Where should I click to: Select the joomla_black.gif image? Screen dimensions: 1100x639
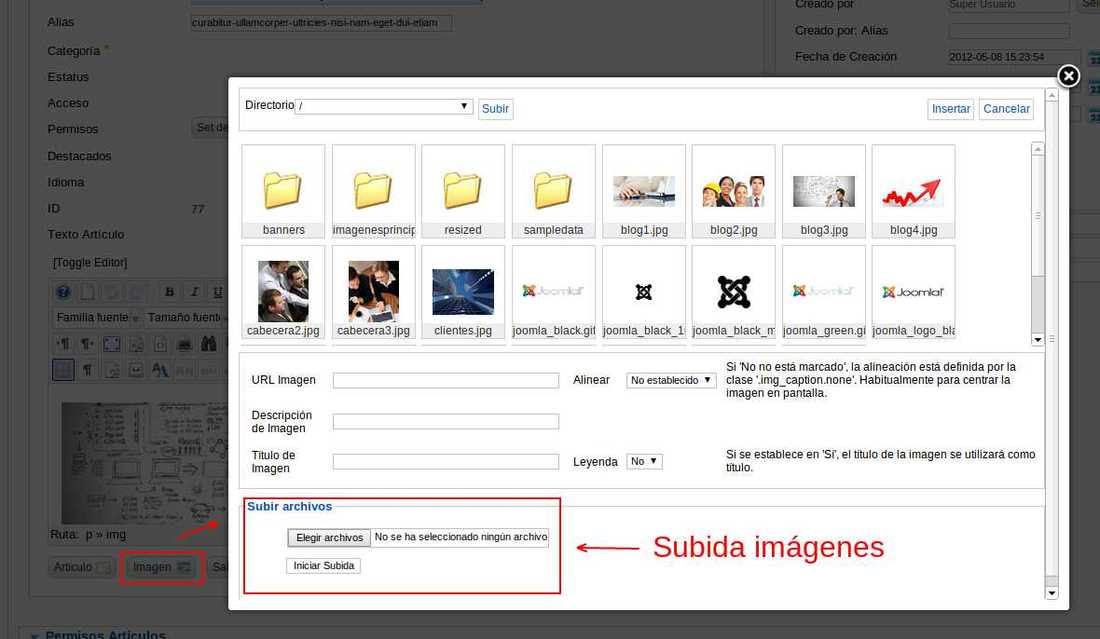pyautogui.click(x=554, y=292)
